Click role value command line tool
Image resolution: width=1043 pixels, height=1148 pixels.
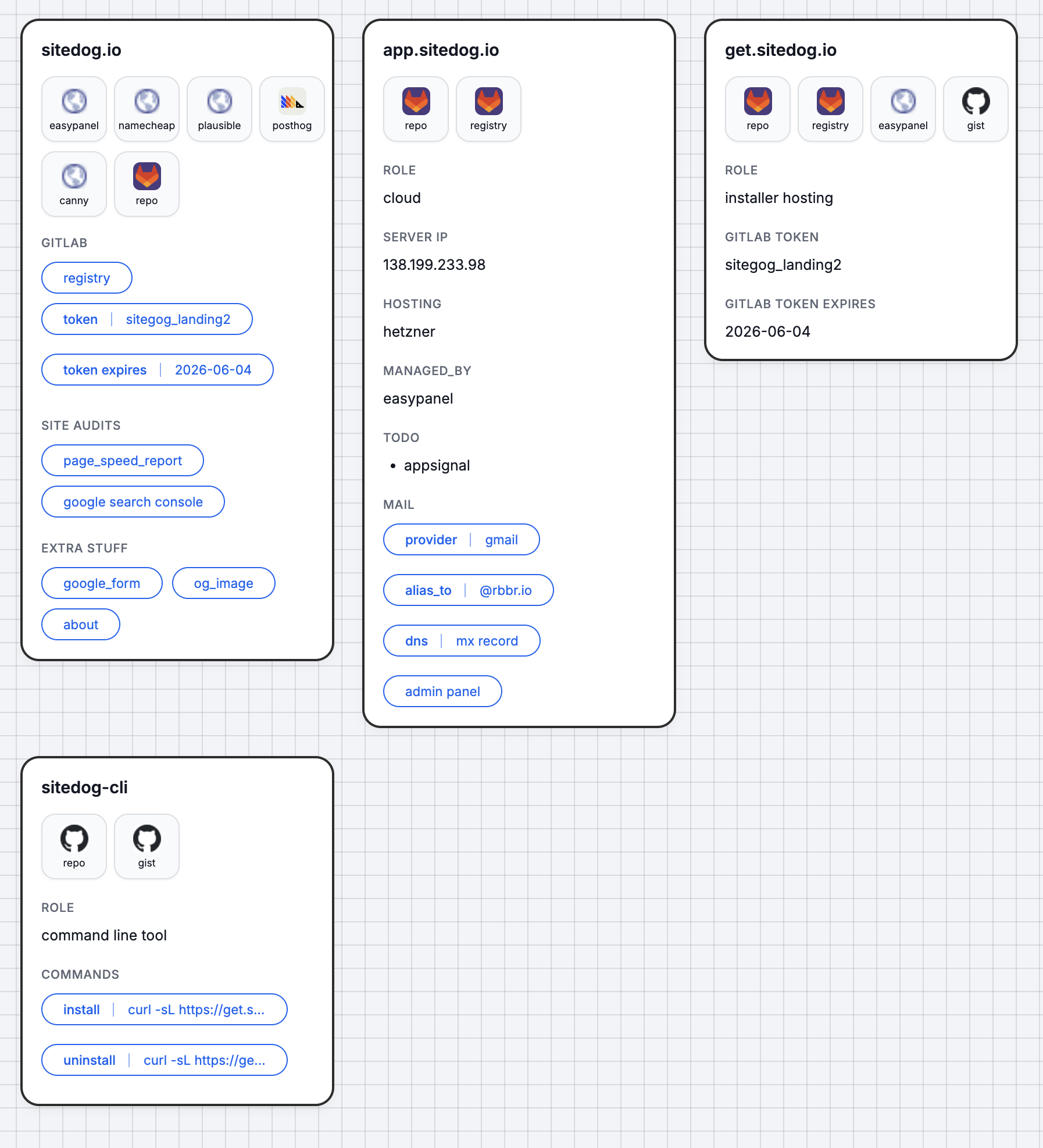coord(104,935)
